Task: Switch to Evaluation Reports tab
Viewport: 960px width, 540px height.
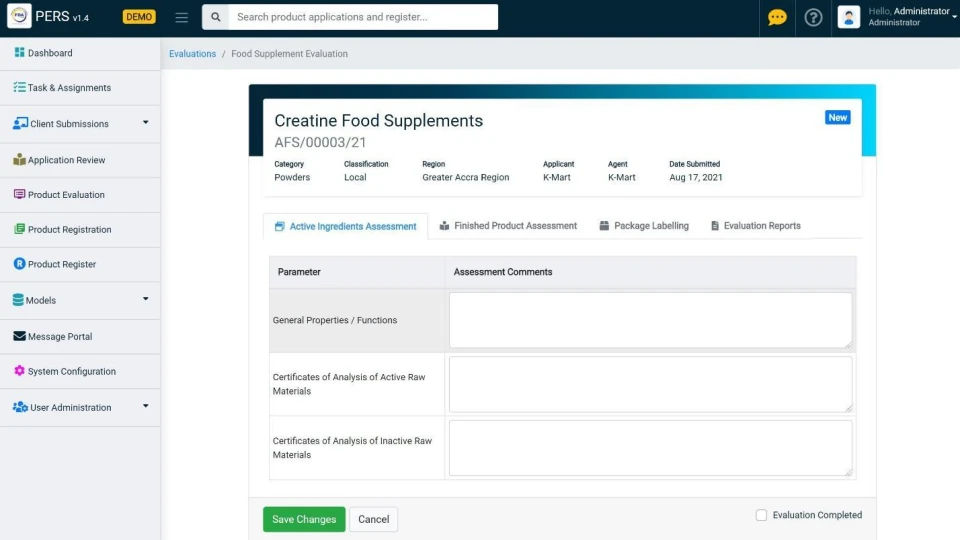Action: (756, 226)
